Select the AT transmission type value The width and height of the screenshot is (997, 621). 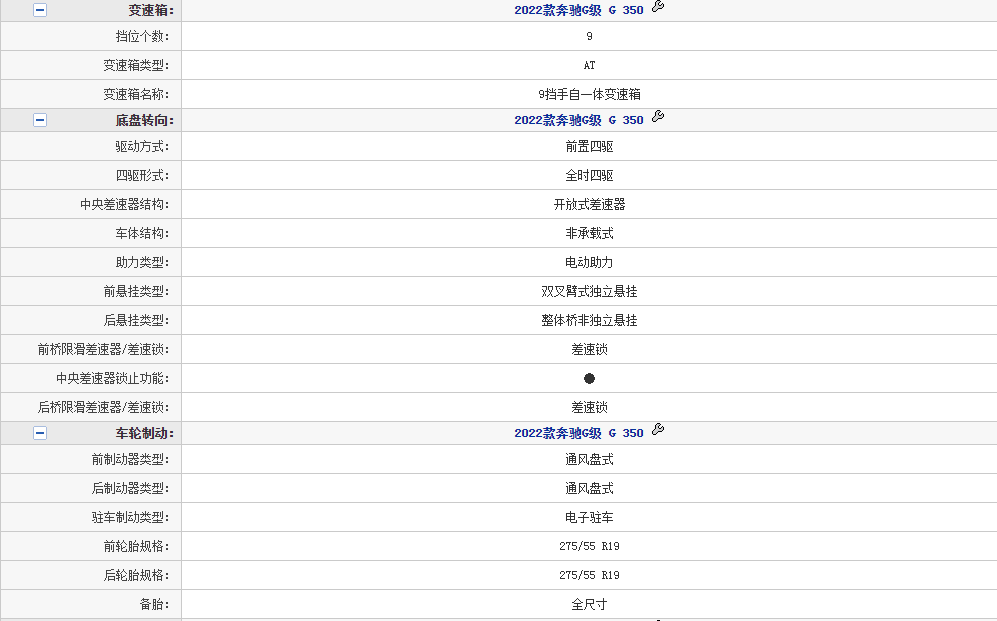pyautogui.click(x=589, y=65)
